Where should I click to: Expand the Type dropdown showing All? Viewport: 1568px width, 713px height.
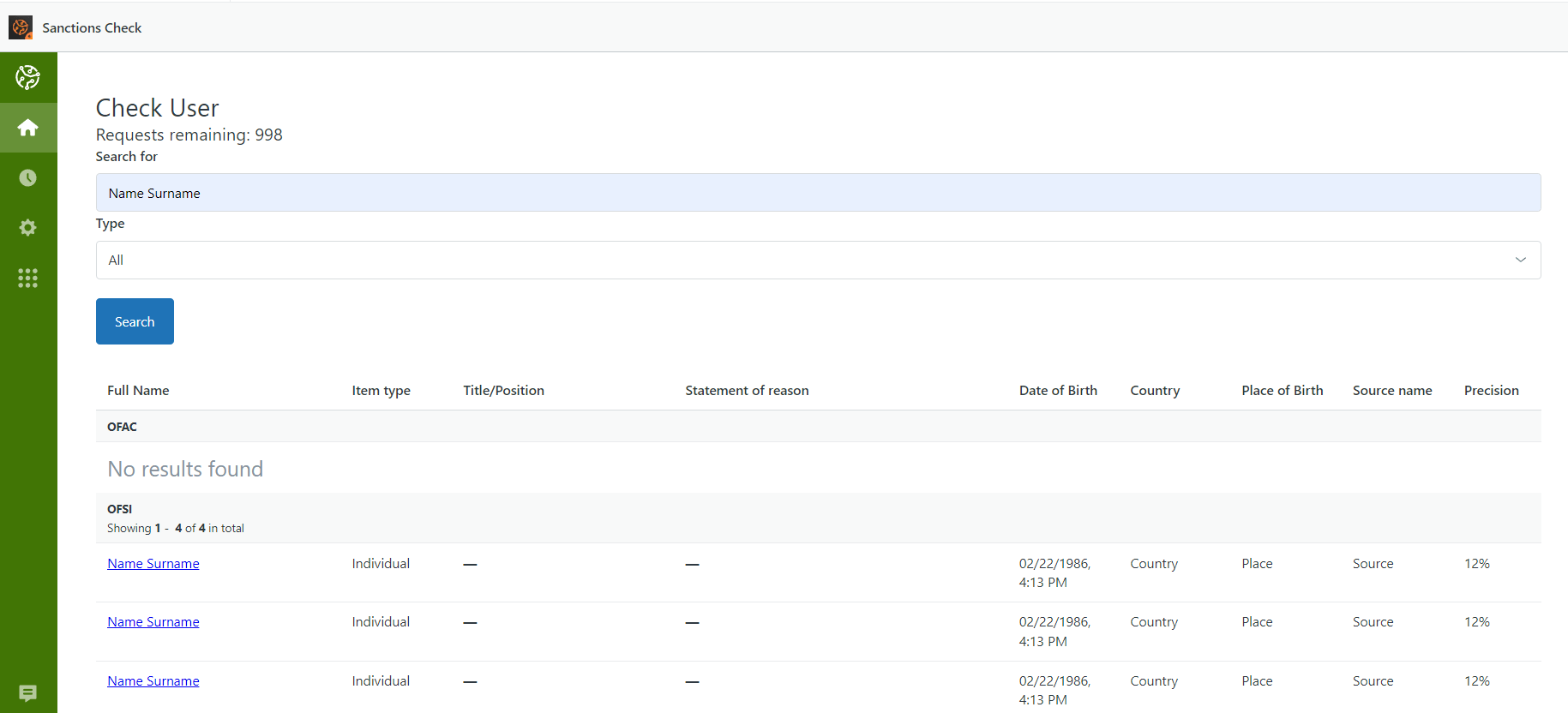point(818,260)
